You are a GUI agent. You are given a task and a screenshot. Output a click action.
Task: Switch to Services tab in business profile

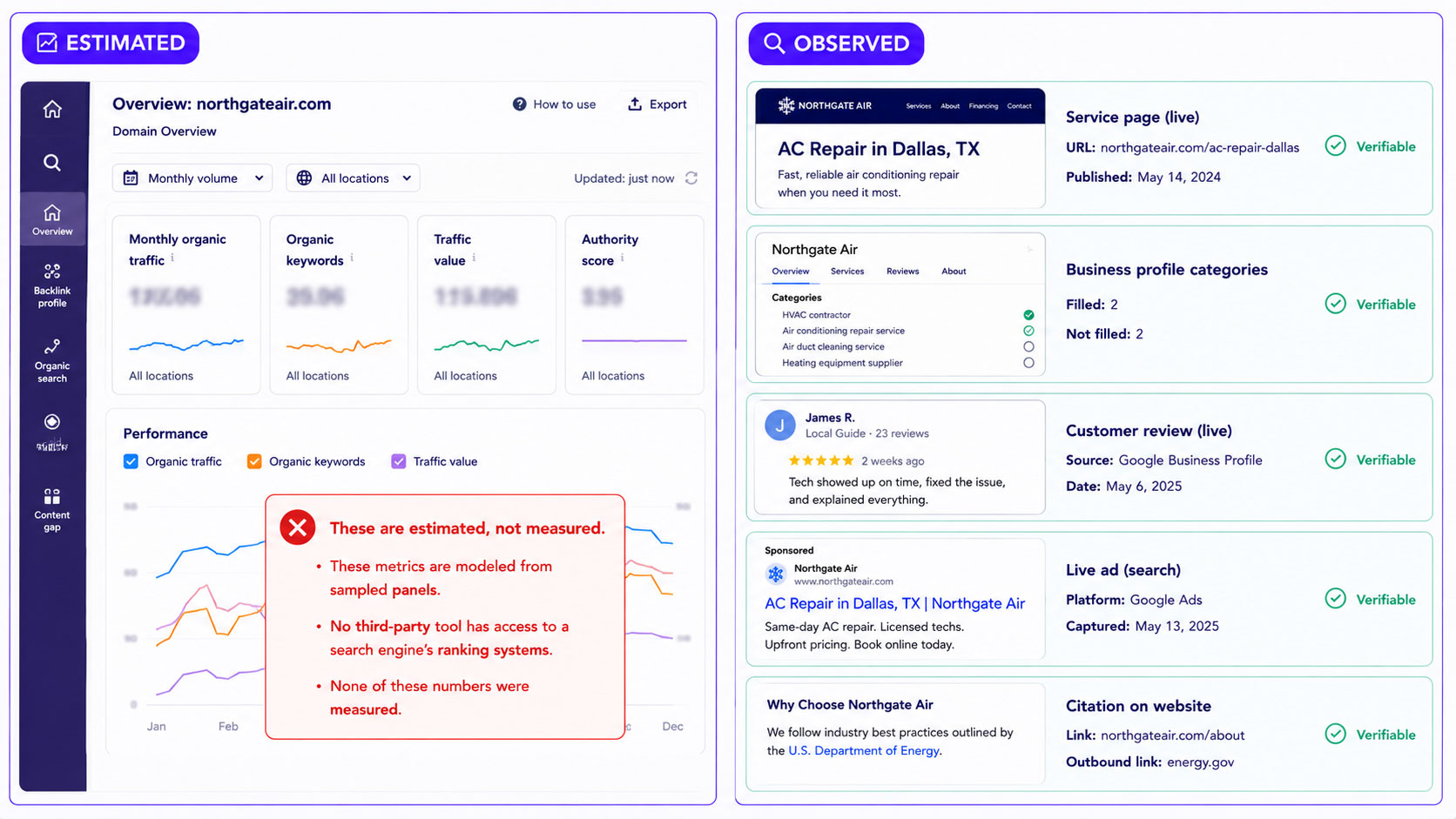(847, 272)
